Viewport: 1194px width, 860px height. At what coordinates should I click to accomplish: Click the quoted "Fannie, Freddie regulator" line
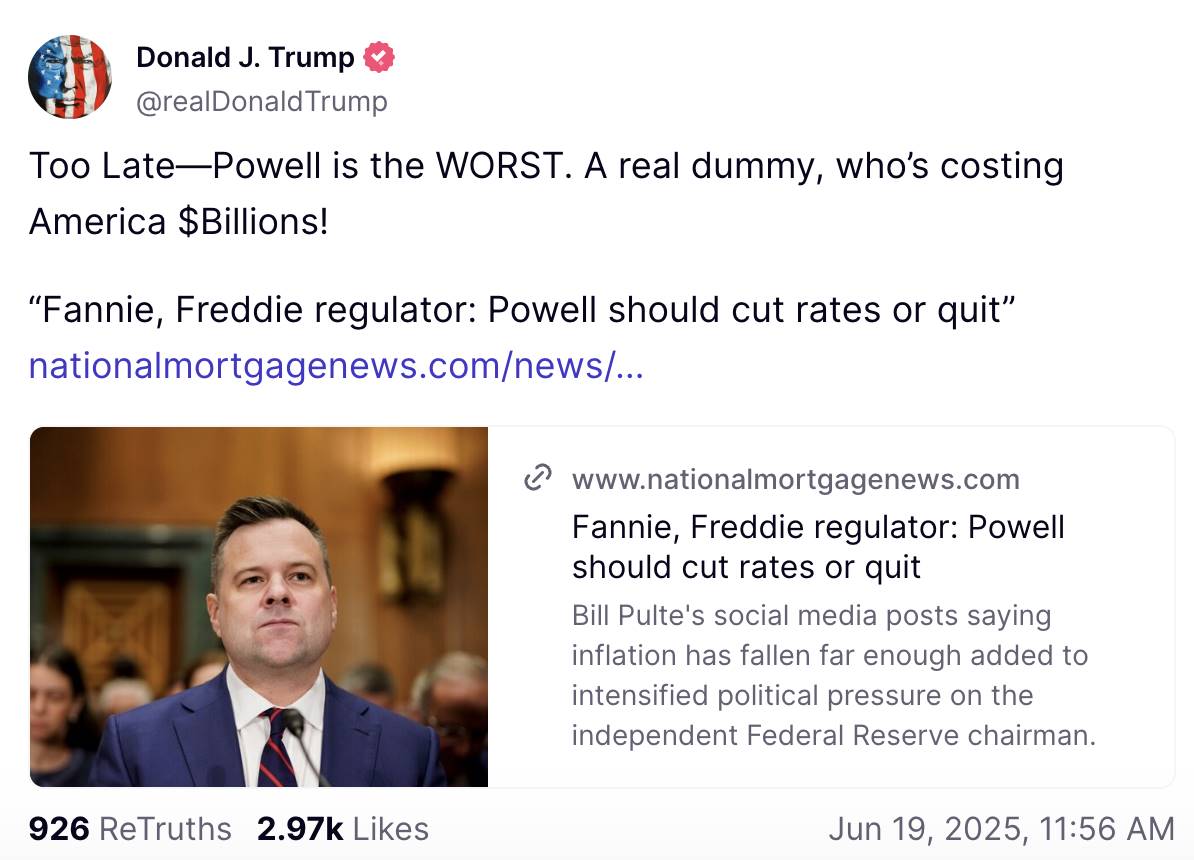[x=523, y=310]
